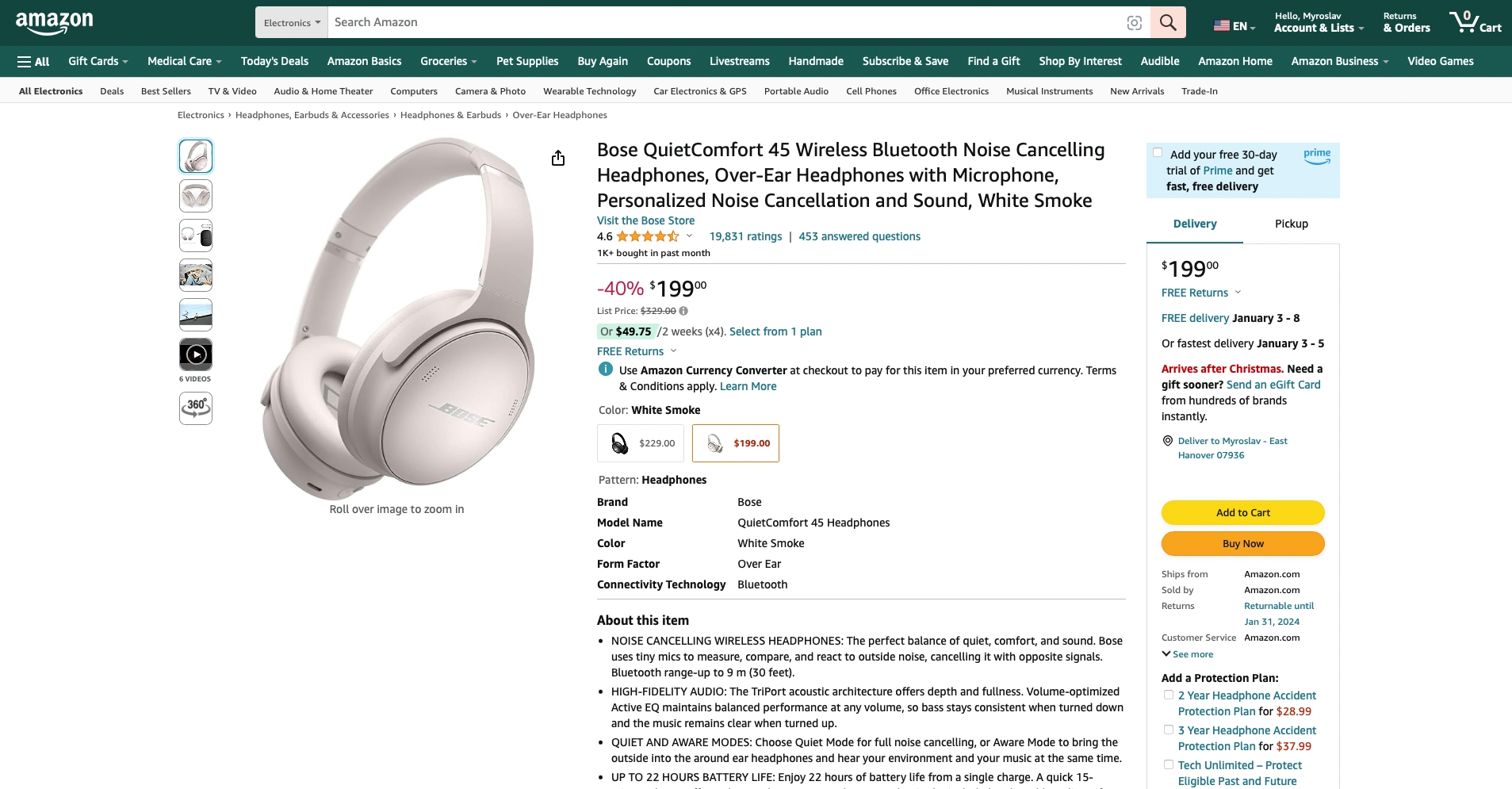The image size is (1512, 789).
Task: Click the Amazon logo
Action: pyautogui.click(x=54, y=23)
